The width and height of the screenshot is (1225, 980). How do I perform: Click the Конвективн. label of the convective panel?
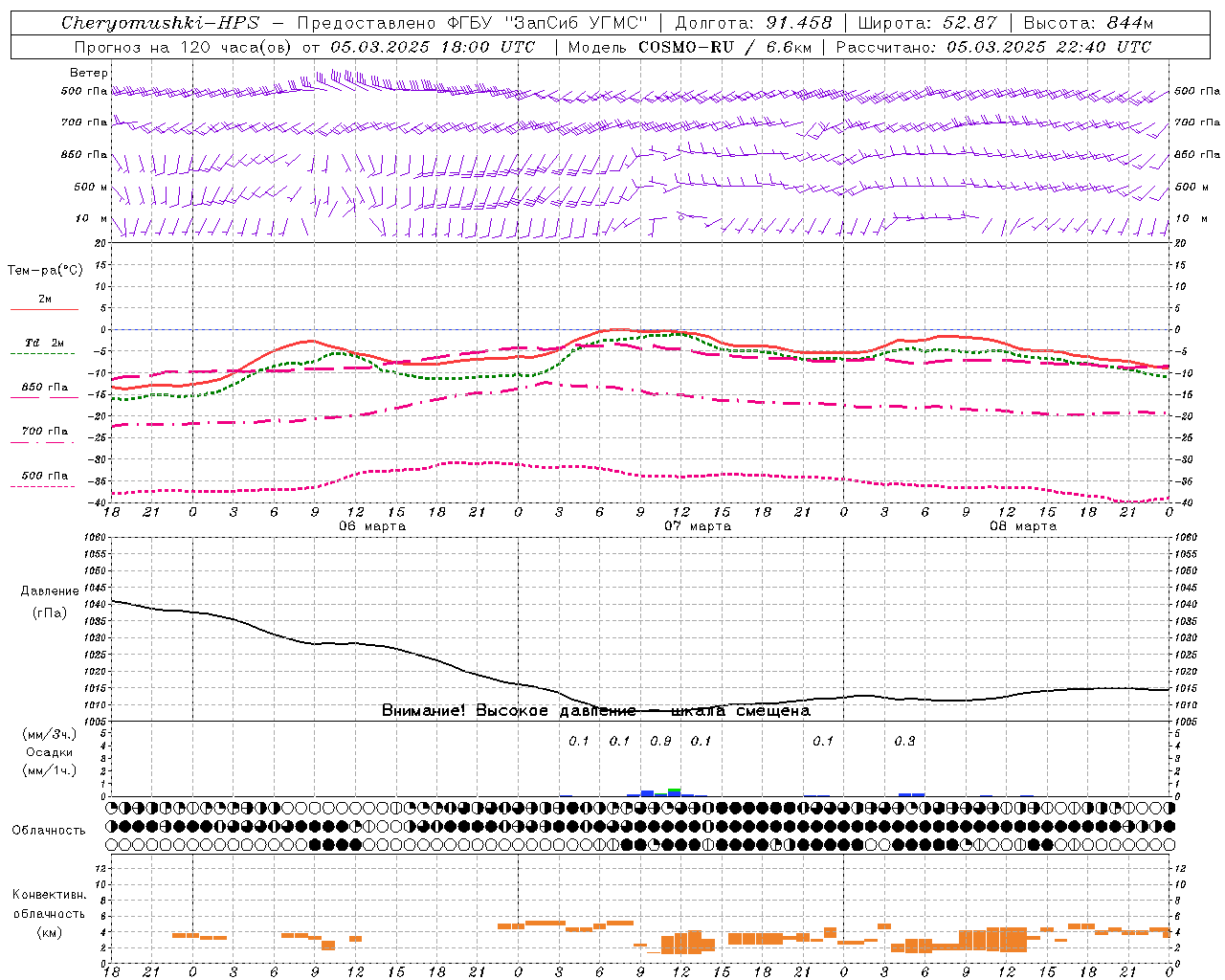coord(50,895)
